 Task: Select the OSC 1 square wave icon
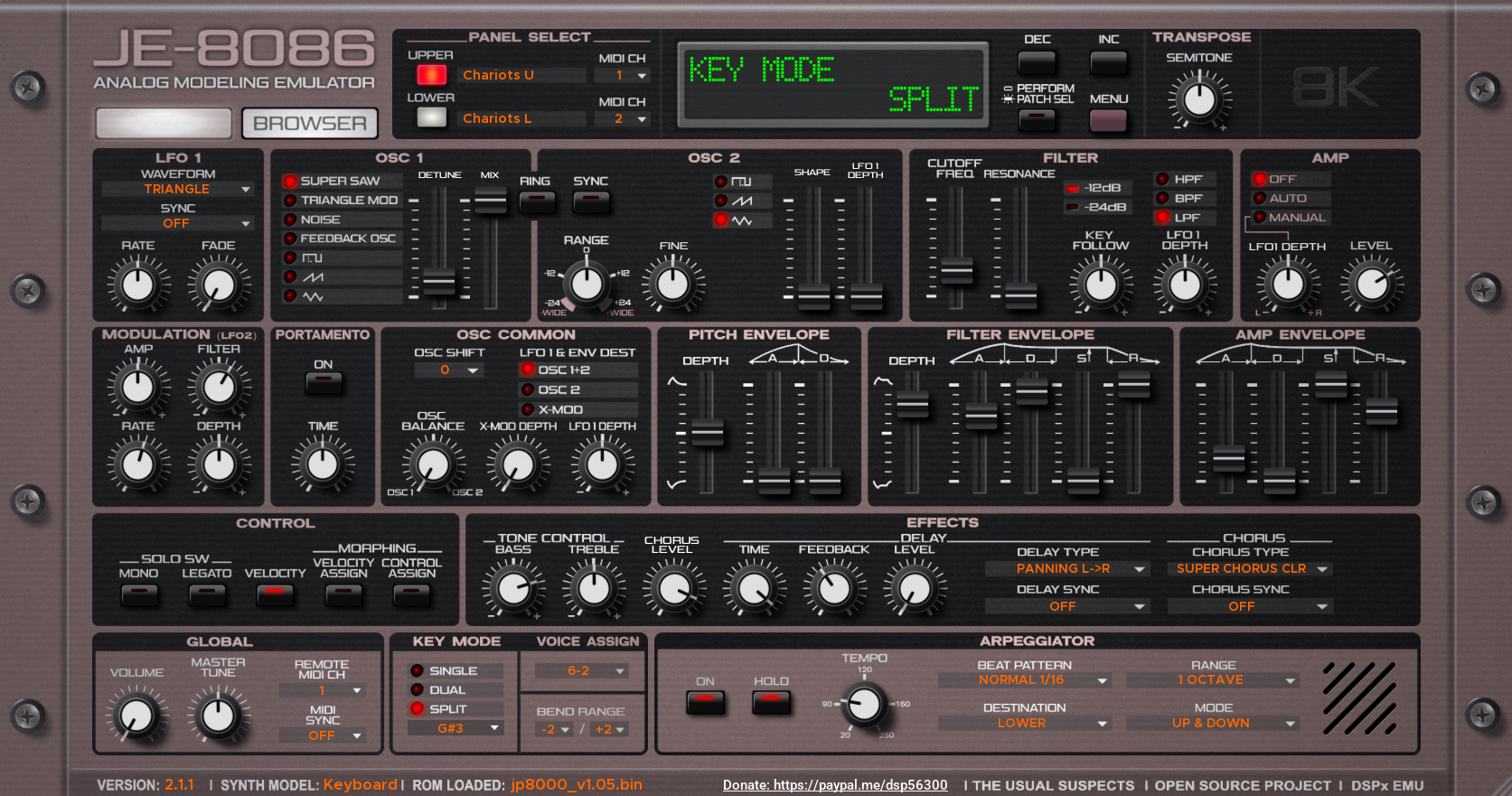(x=312, y=258)
